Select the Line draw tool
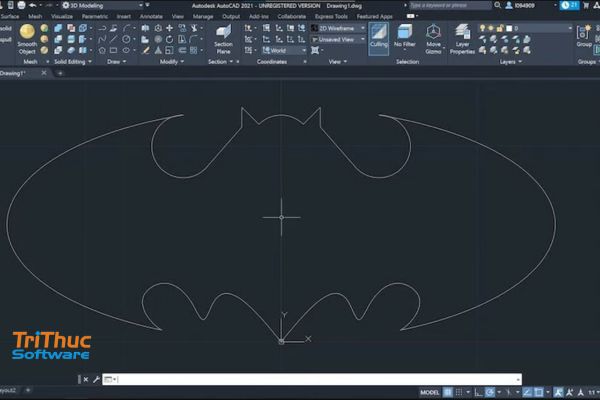 coord(114,39)
